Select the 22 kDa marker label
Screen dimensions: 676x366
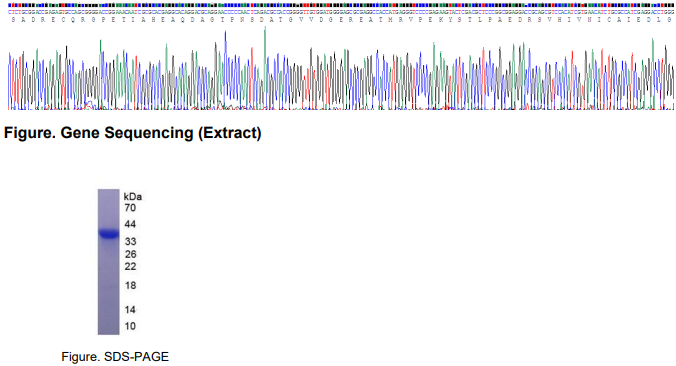point(130,266)
